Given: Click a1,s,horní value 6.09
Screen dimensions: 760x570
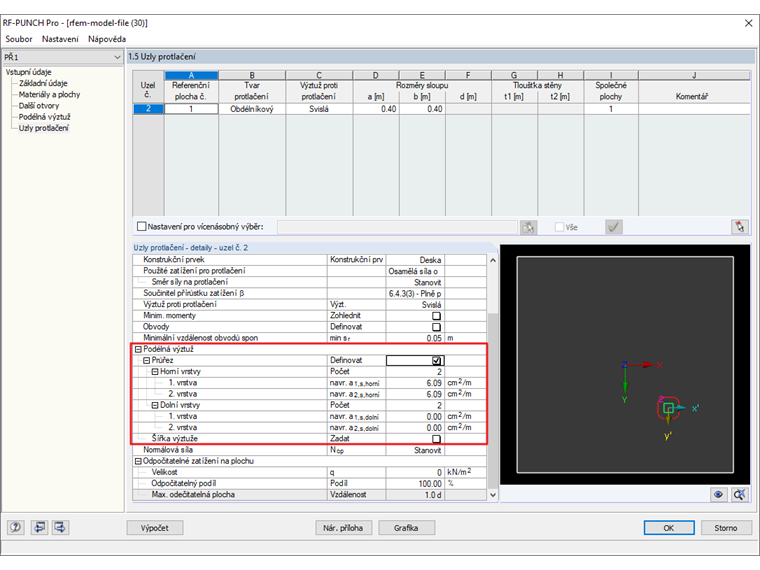Looking at the screenshot, I should [x=415, y=383].
